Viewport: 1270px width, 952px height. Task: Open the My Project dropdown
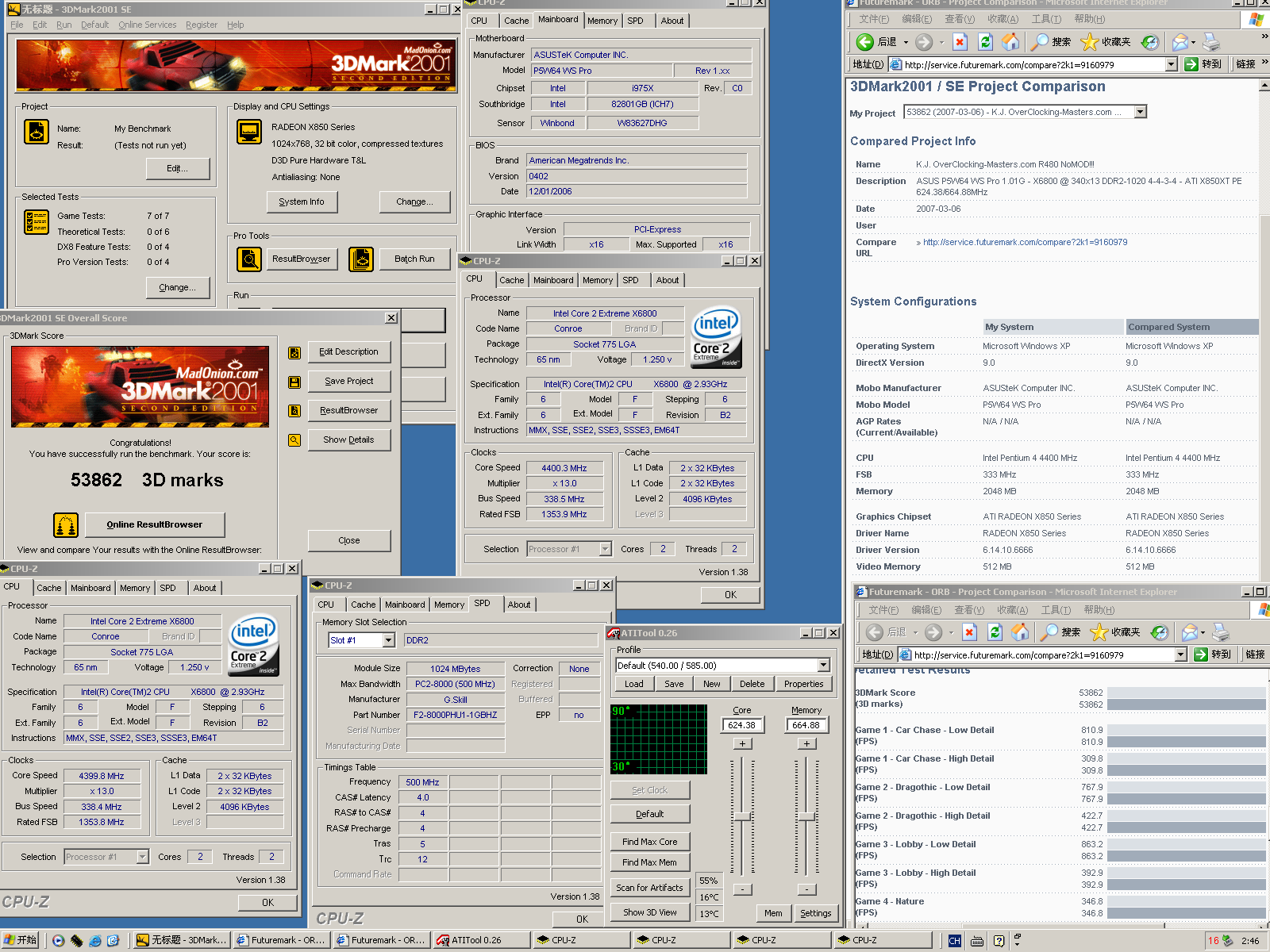[x=1141, y=112]
